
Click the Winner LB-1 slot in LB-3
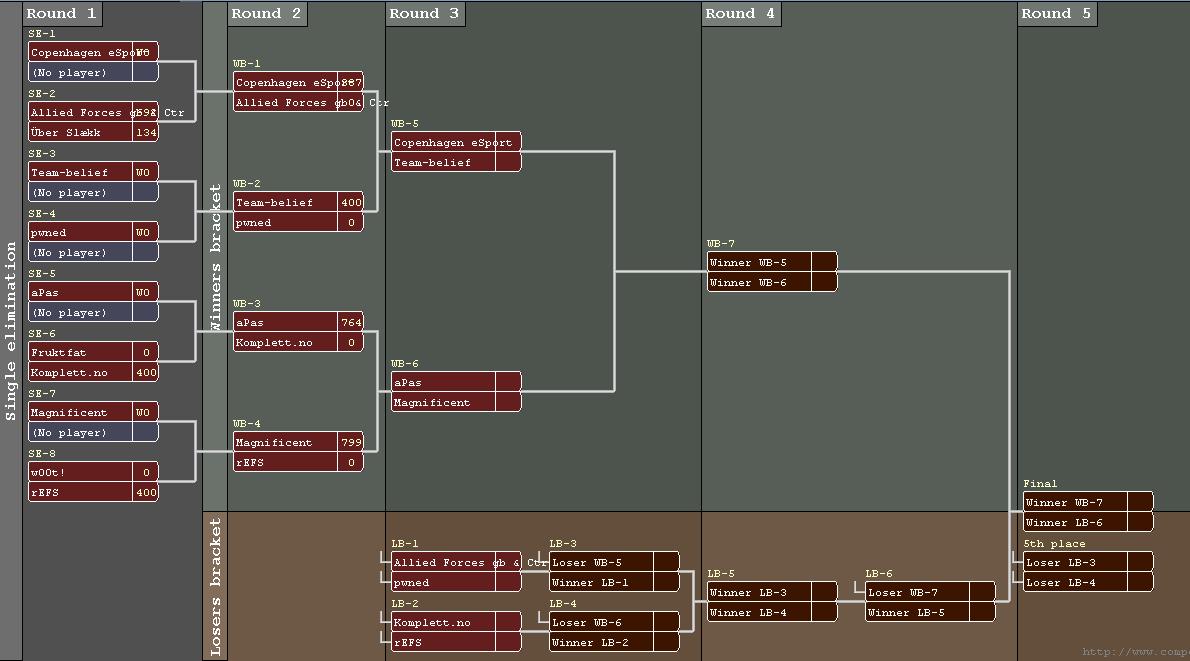click(614, 581)
